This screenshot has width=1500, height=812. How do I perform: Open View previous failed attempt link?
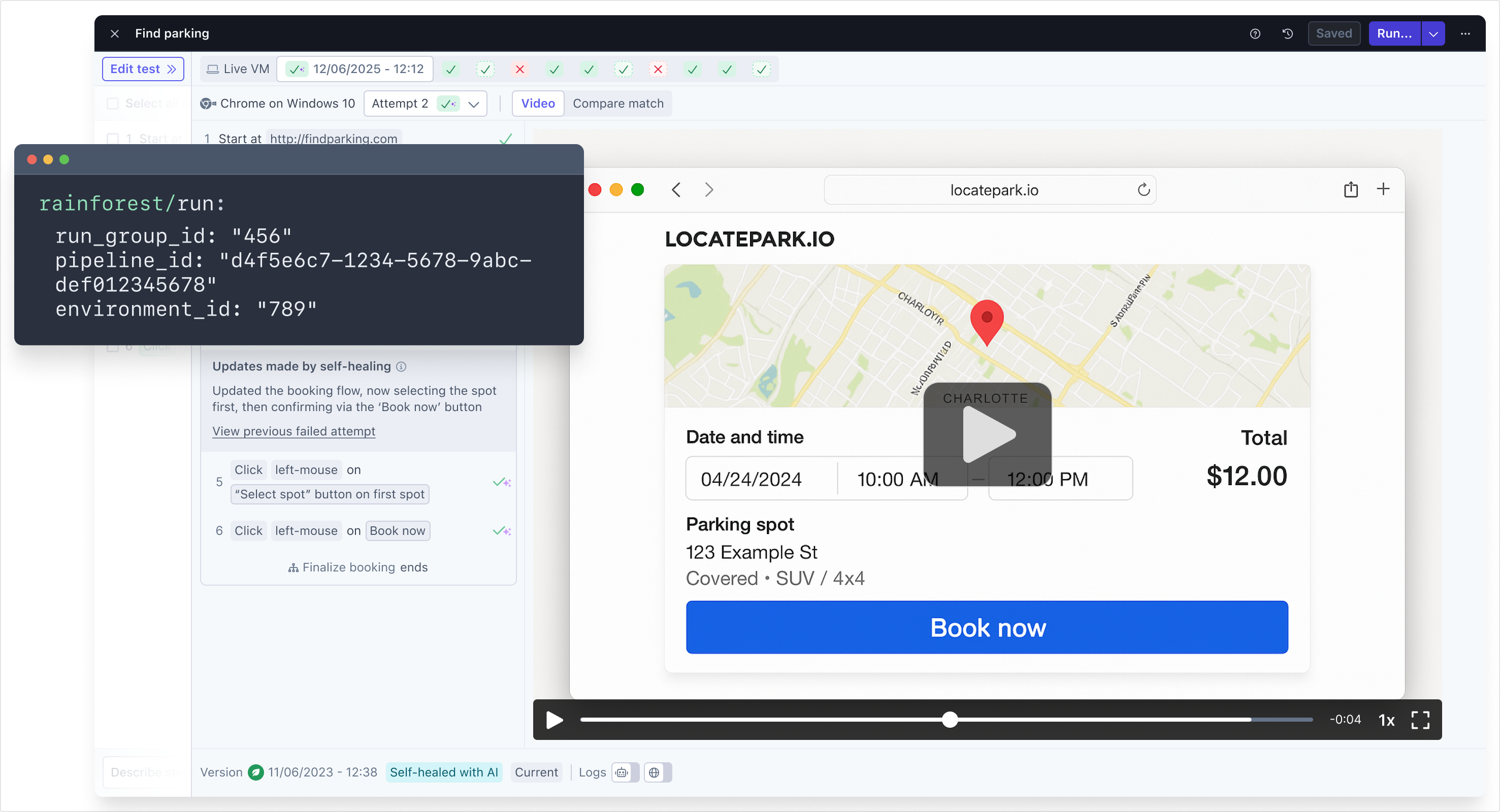click(x=294, y=431)
